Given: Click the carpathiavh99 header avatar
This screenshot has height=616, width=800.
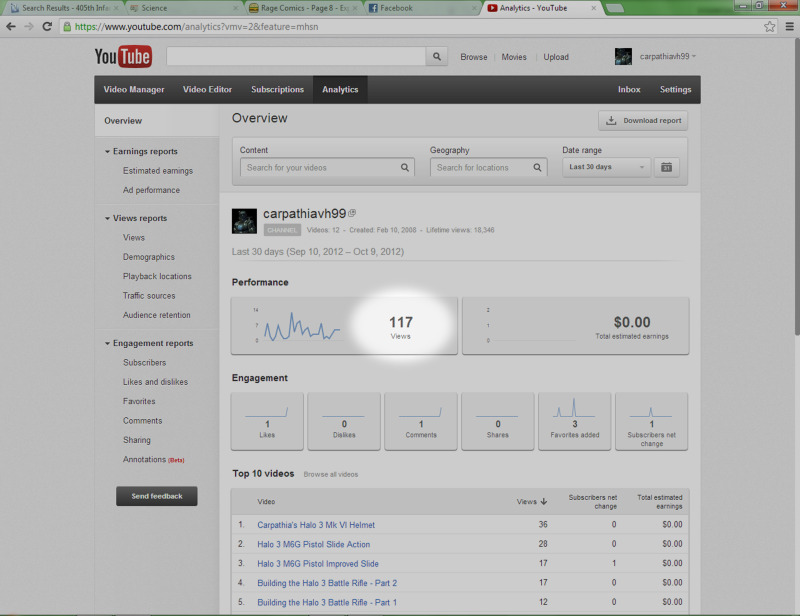Looking at the screenshot, I should [x=623, y=56].
